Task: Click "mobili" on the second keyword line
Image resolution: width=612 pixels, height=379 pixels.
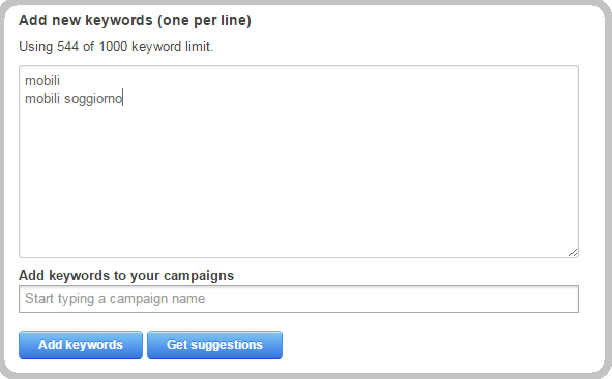Action: click(x=43, y=99)
